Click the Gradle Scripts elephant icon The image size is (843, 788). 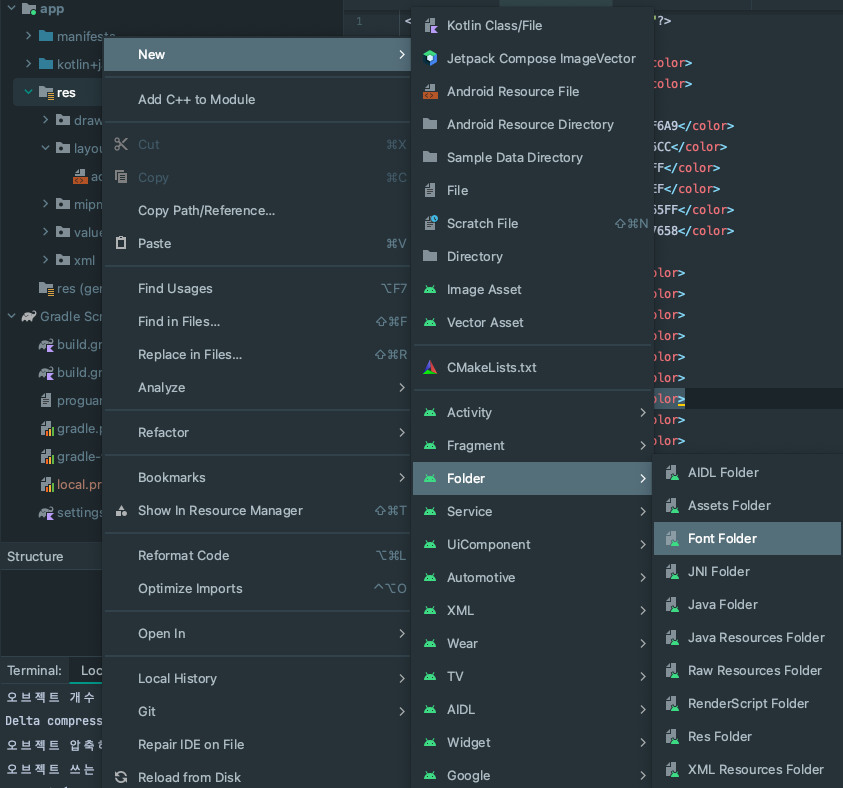click(29, 316)
